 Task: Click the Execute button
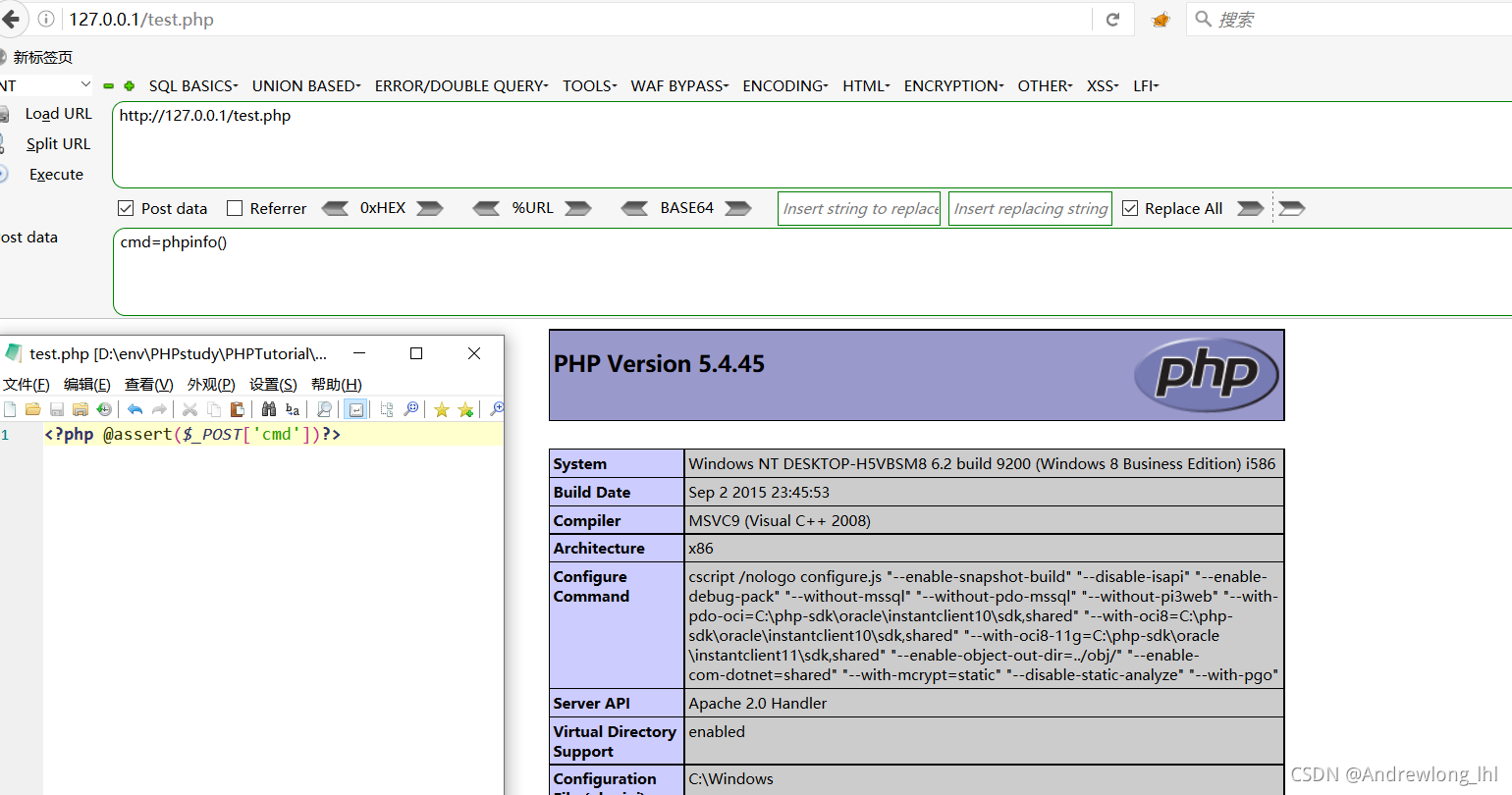pyautogui.click(x=56, y=175)
